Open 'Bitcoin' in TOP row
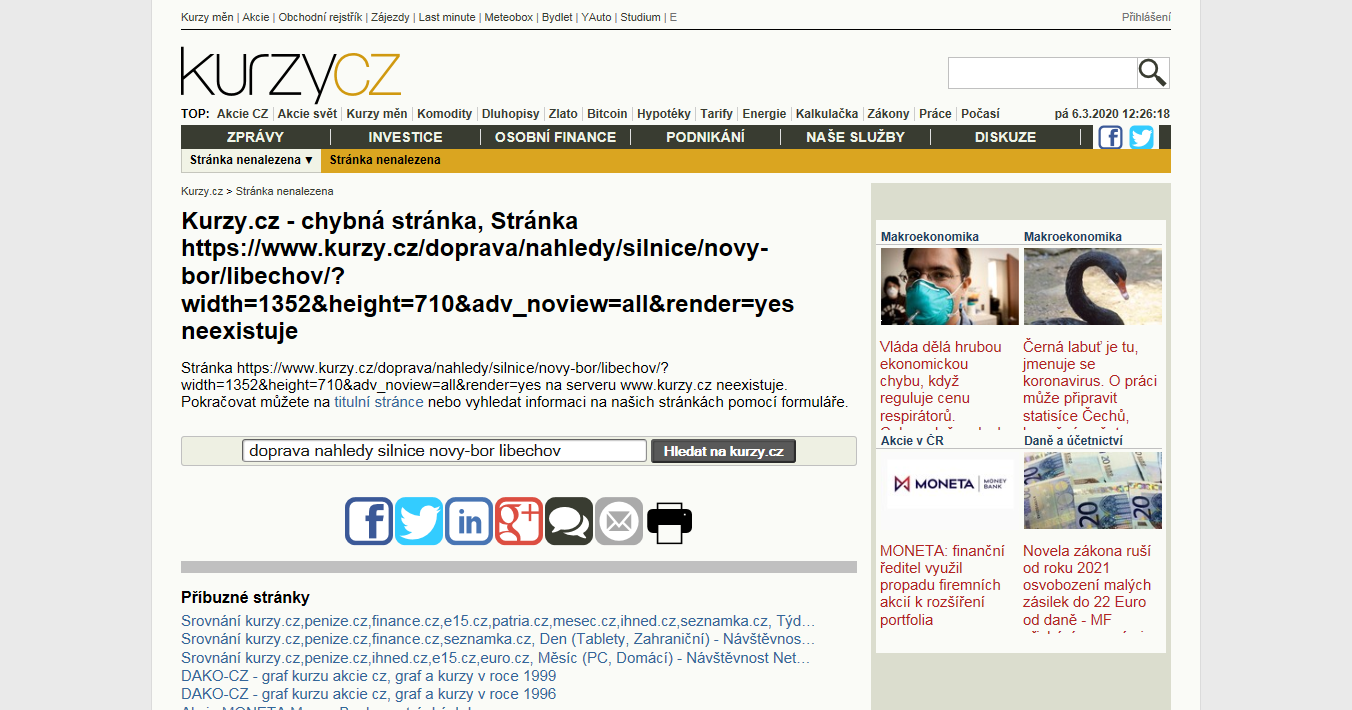1352x710 pixels. click(607, 114)
